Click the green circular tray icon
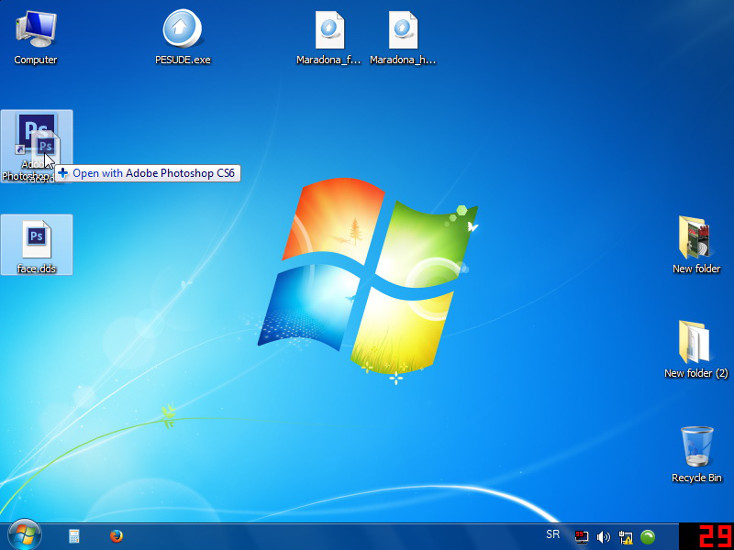This screenshot has width=734, height=550. [x=648, y=537]
